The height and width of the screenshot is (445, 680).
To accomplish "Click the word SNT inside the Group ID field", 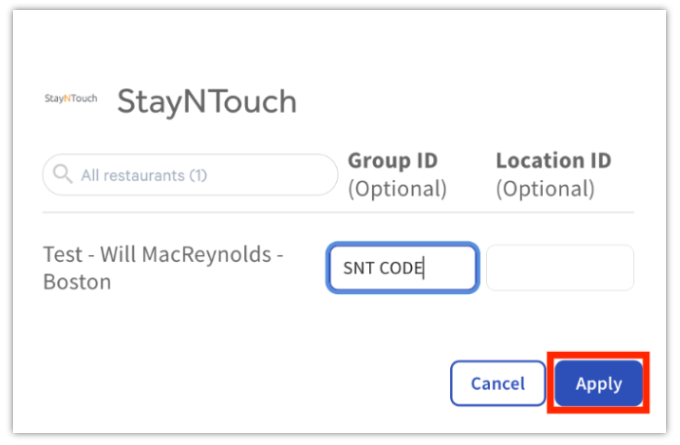I will pos(357,268).
